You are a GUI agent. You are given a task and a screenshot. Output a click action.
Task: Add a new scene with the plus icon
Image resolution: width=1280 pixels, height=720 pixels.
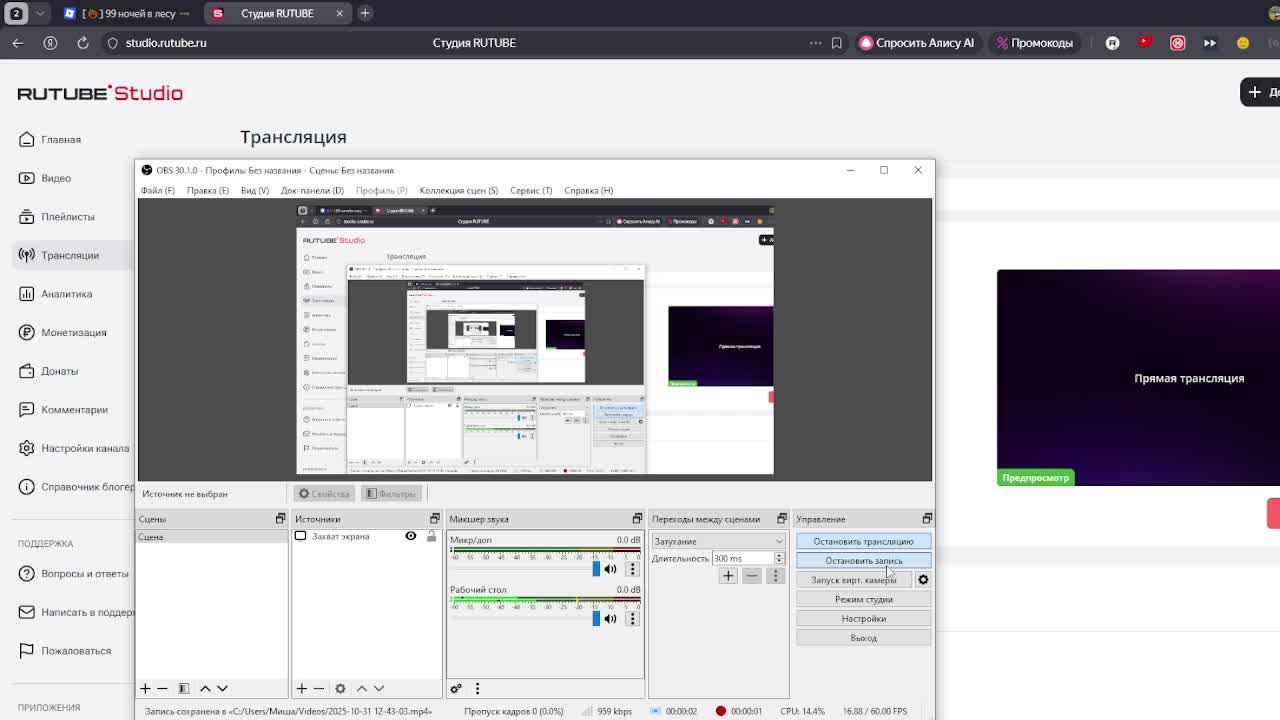[x=145, y=688]
